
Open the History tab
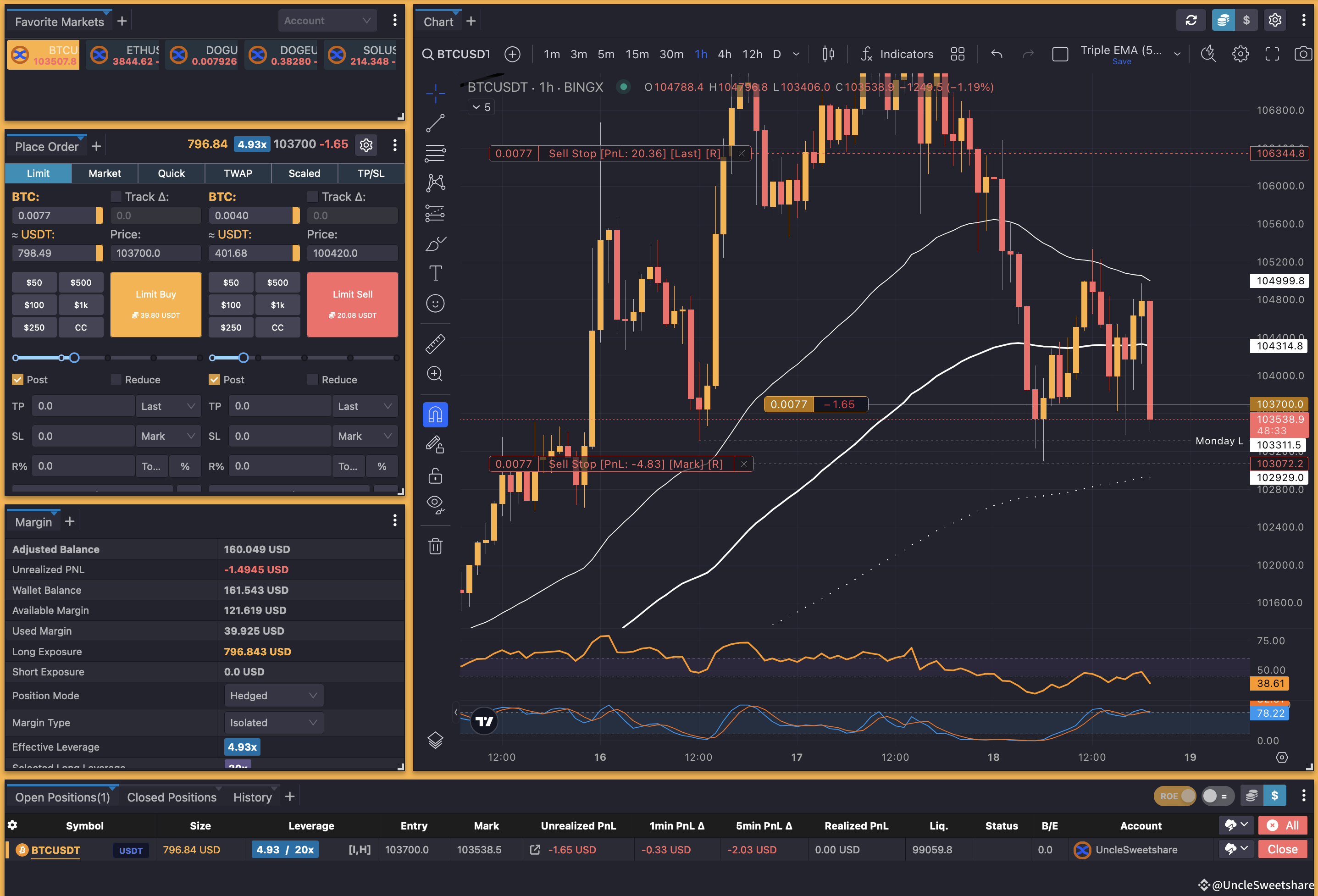(x=252, y=797)
